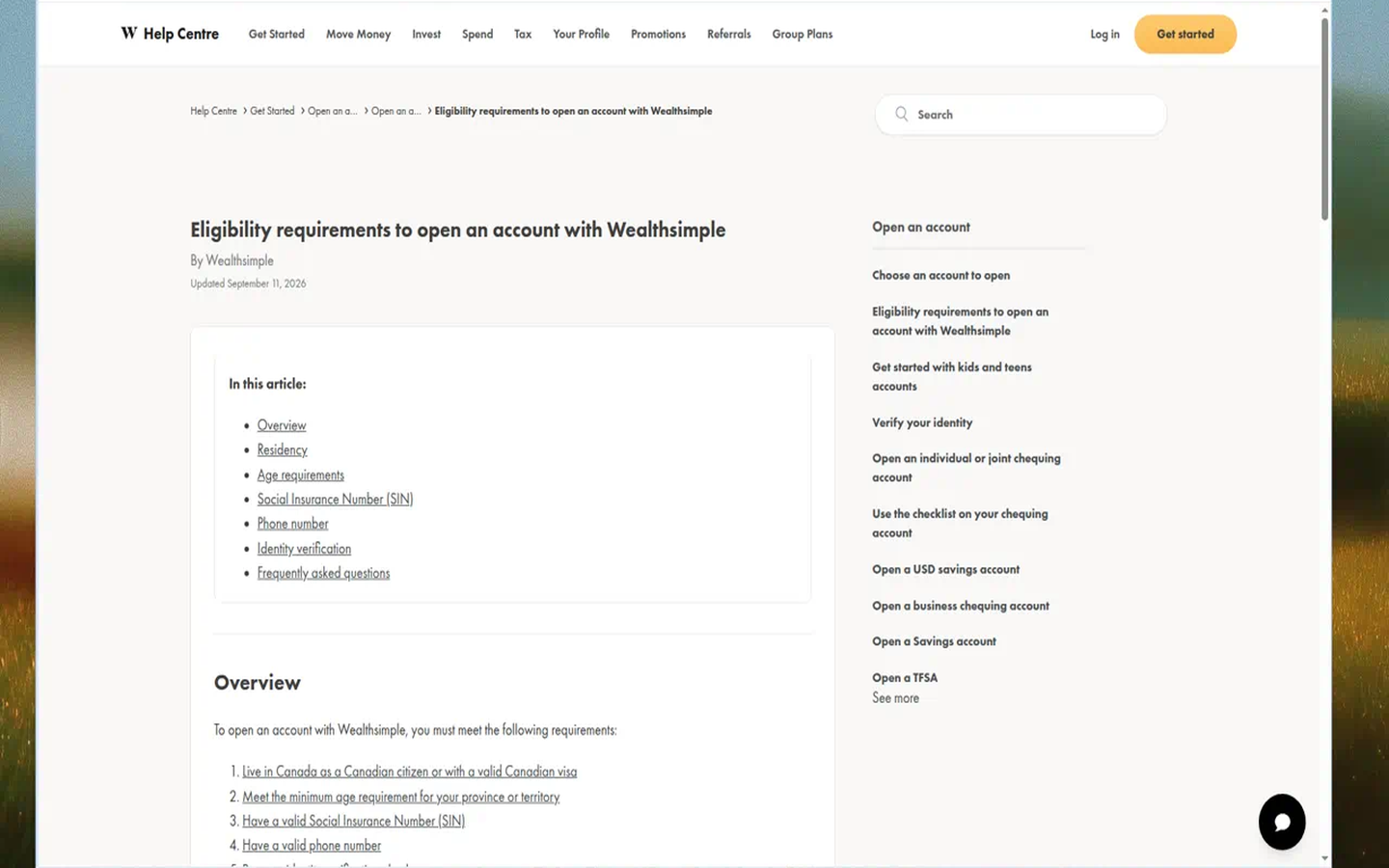
Task: Open the Spend nav menu
Action: click(x=477, y=34)
